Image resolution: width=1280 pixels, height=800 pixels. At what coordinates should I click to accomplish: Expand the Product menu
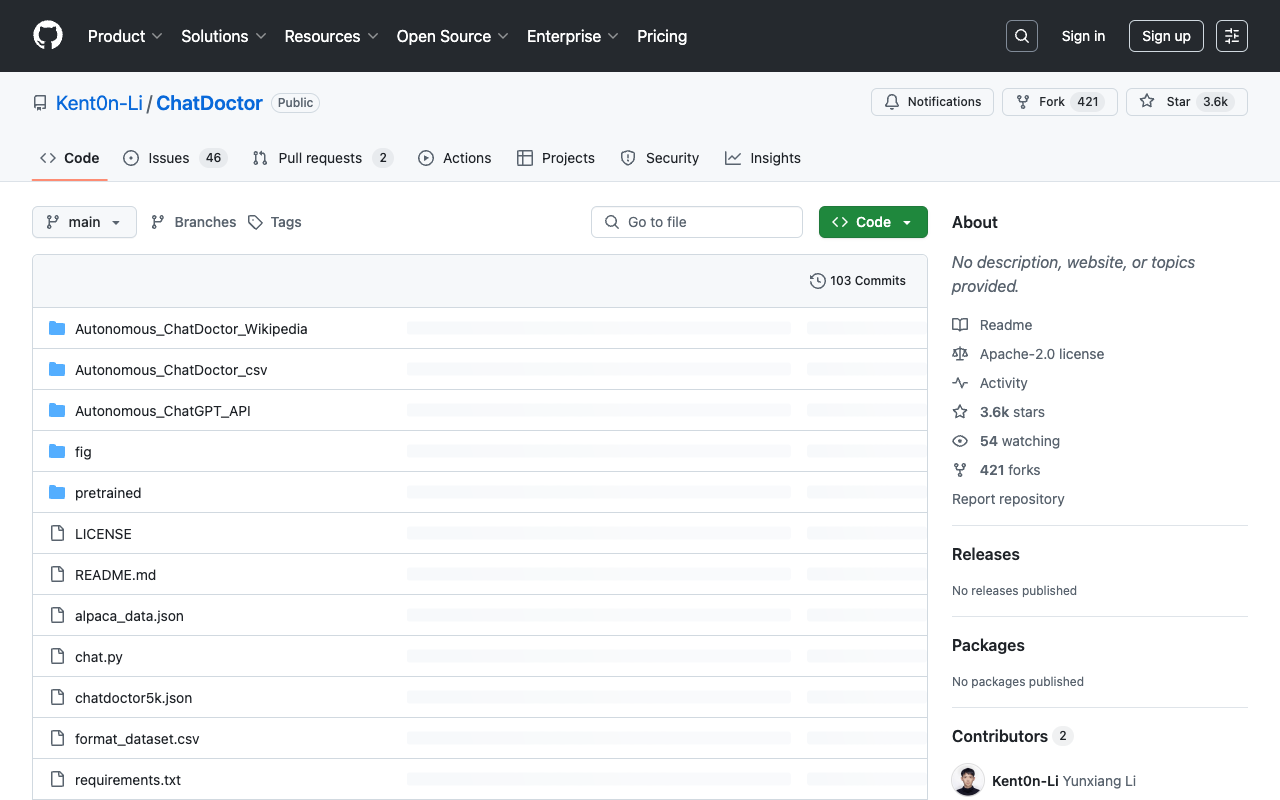[125, 36]
